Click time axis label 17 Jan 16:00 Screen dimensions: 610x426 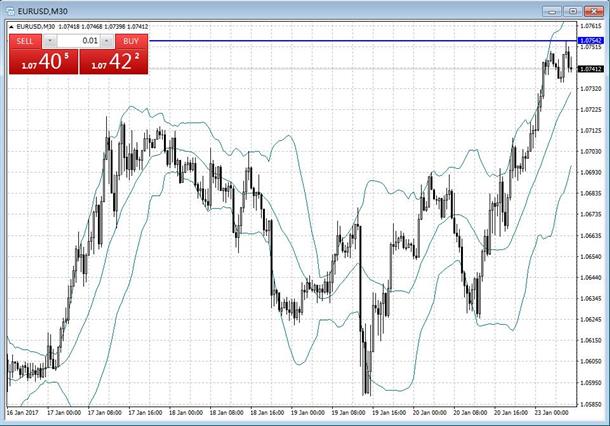coord(145,412)
